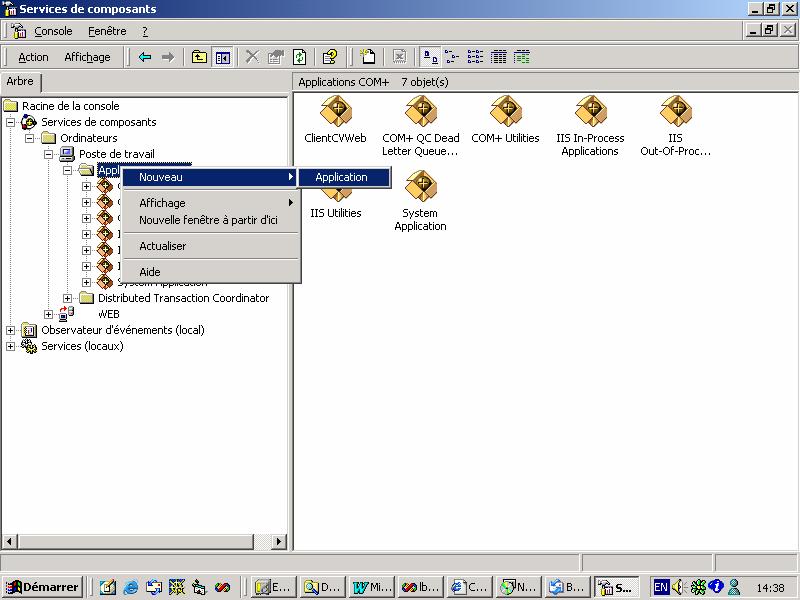Click the System Application icon

pyautogui.click(x=420, y=186)
